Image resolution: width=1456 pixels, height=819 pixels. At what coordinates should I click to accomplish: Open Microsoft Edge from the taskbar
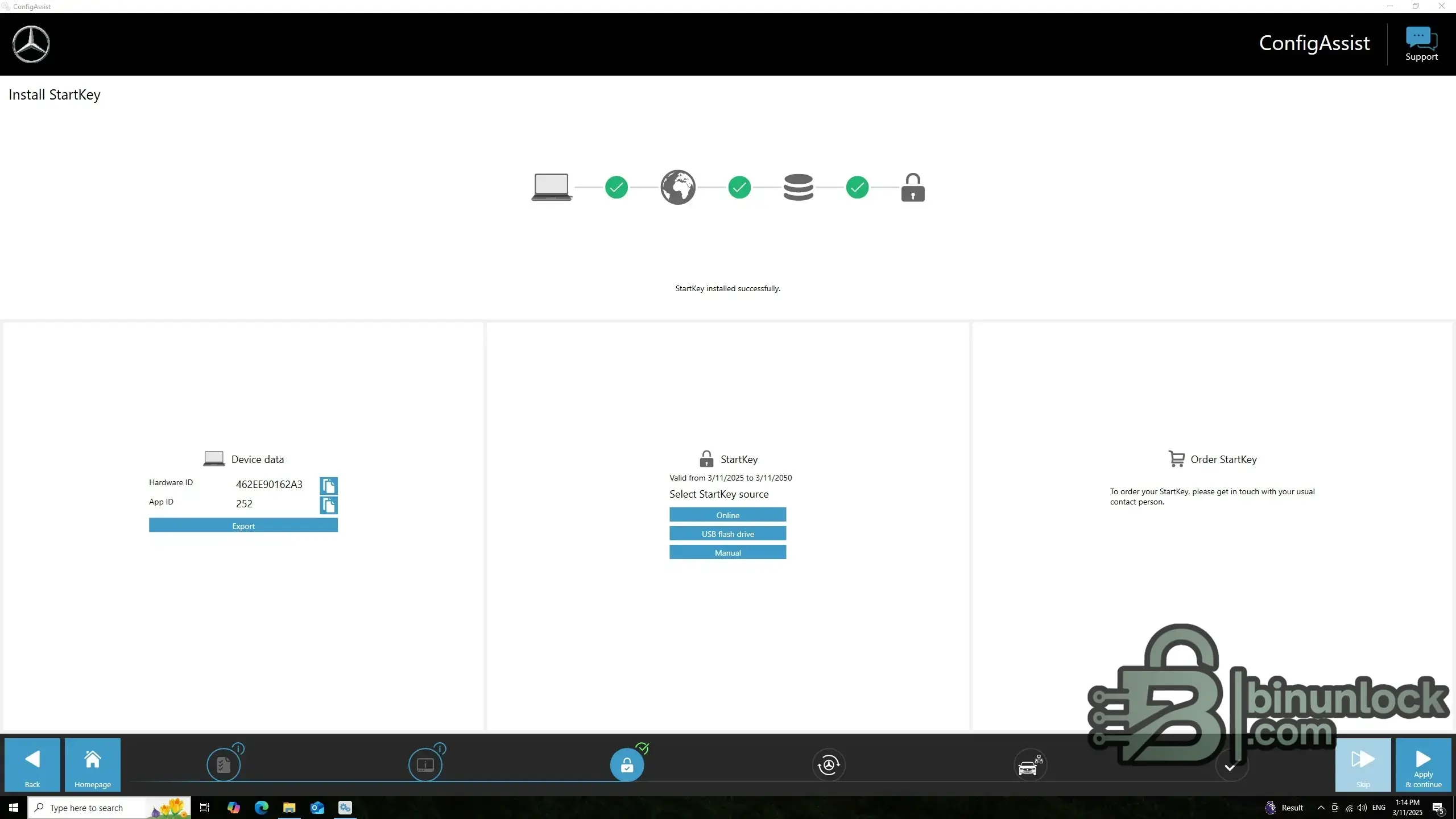[261, 808]
